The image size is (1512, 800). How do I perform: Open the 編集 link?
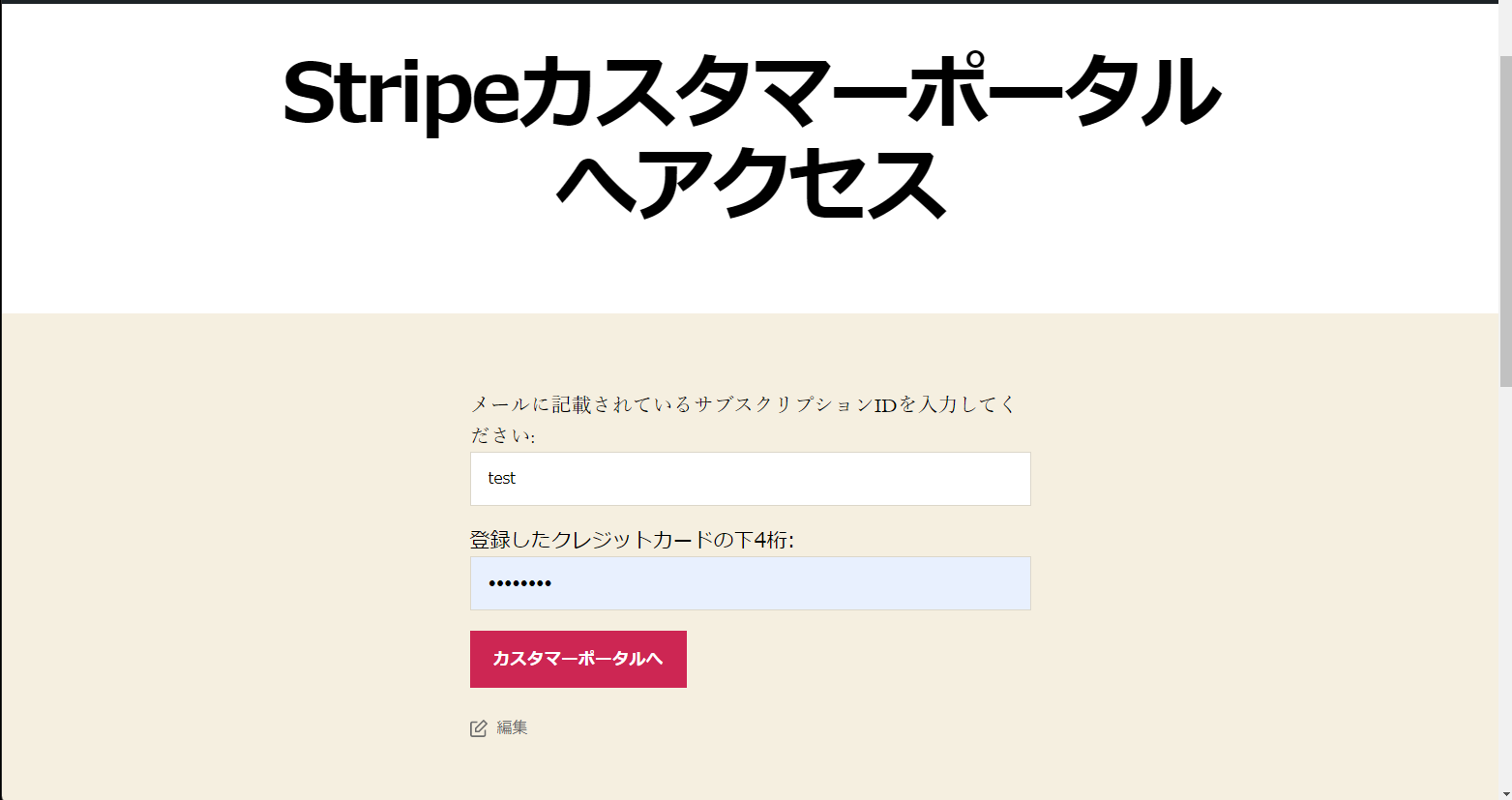click(x=512, y=727)
